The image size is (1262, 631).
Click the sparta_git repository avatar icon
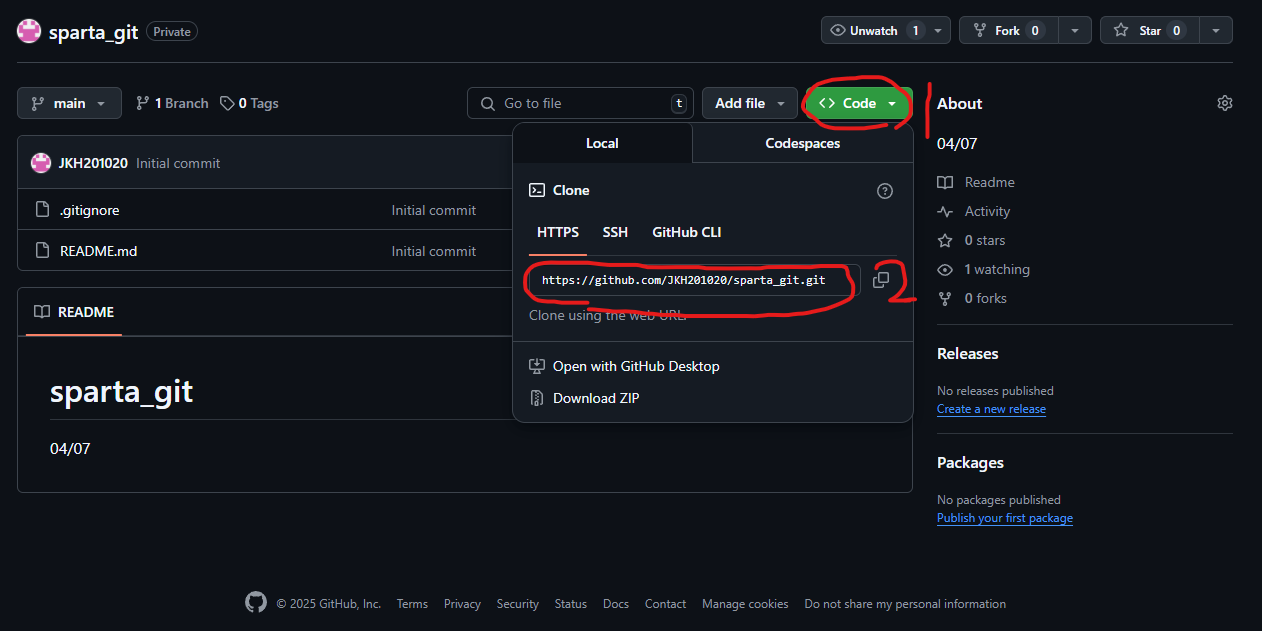(29, 31)
